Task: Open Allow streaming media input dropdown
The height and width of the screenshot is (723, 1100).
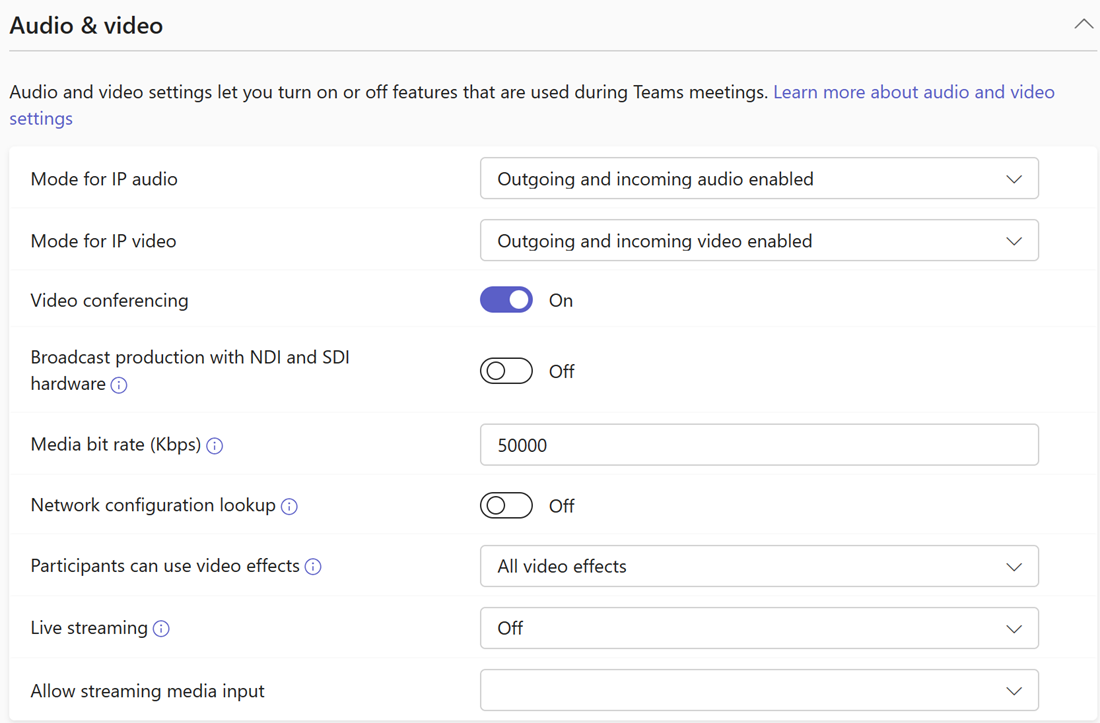Action: pos(759,691)
